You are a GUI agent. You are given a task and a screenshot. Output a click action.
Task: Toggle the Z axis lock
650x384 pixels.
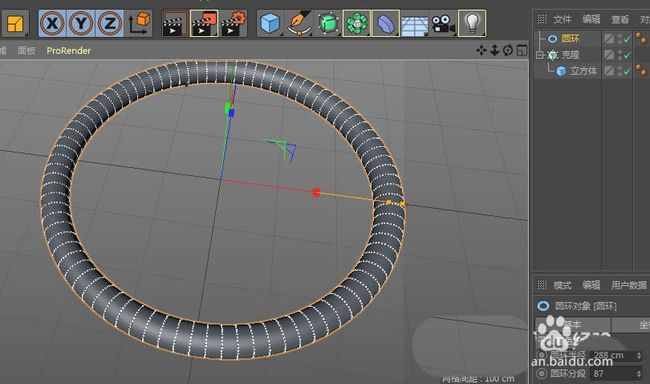coord(109,23)
